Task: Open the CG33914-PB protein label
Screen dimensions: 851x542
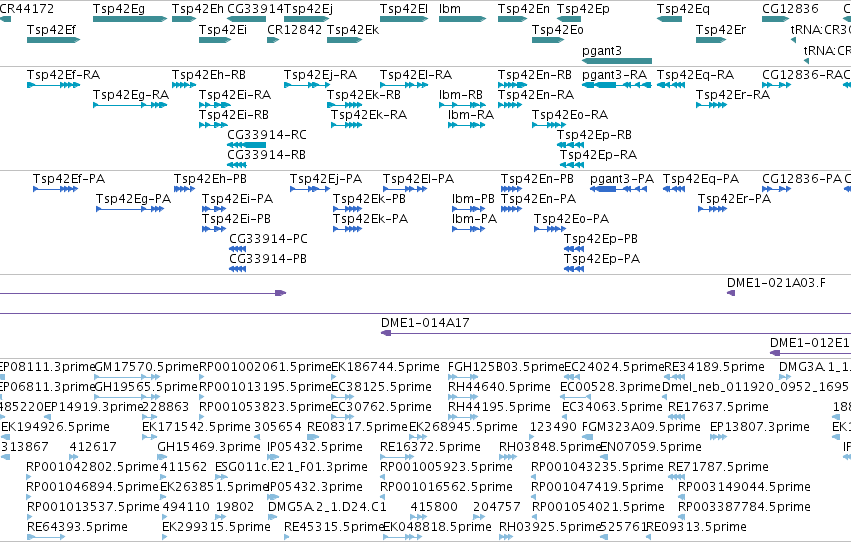Action: pyautogui.click(x=268, y=259)
